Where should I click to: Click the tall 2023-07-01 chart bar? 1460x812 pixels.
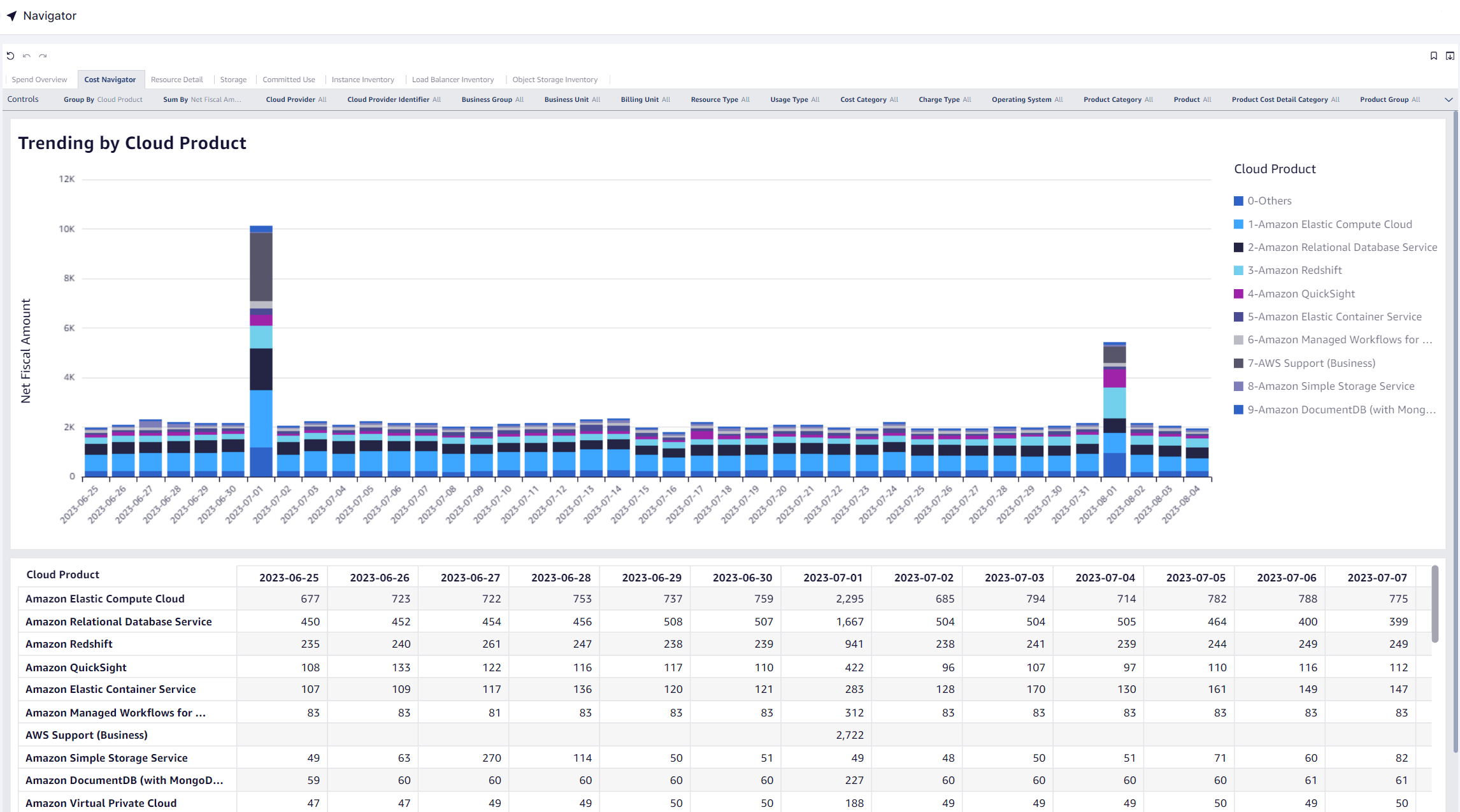(x=261, y=351)
